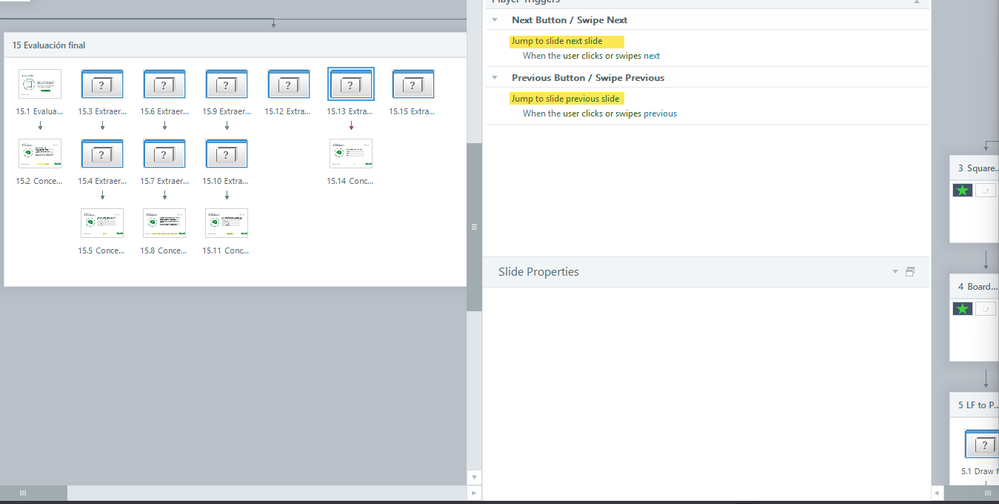The image size is (999, 504).
Task: Click loading thumbnail in 4 Board scene
Action: point(986,308)
